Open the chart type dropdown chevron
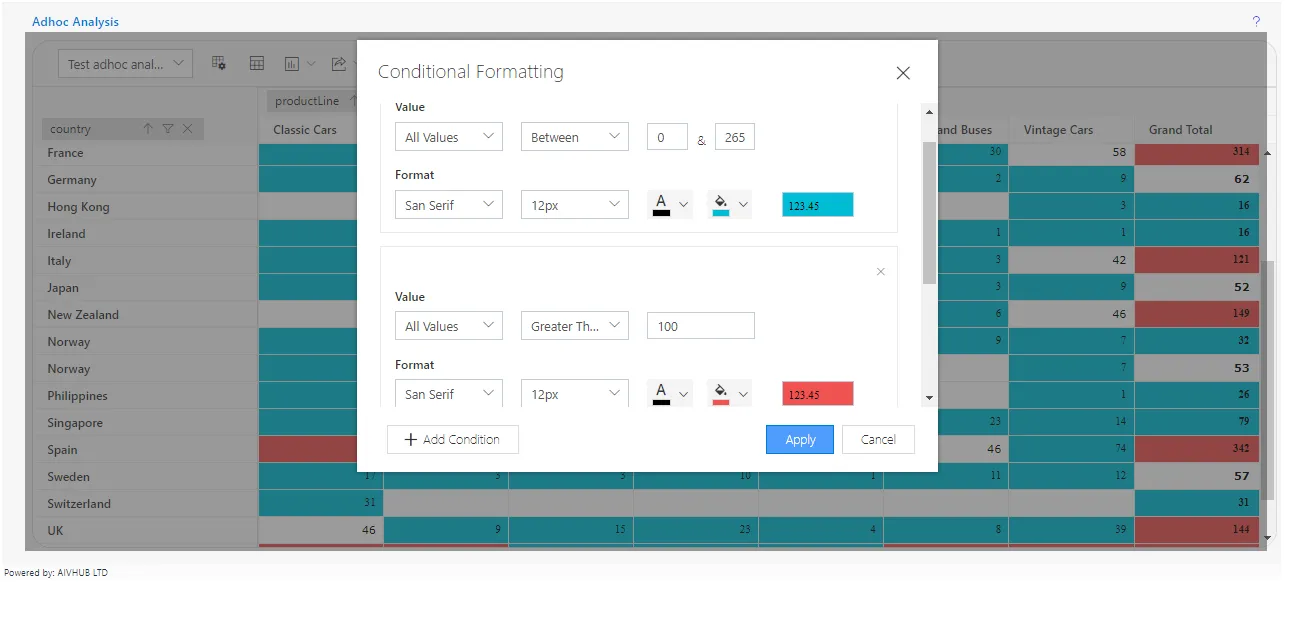 coord(312,63)
